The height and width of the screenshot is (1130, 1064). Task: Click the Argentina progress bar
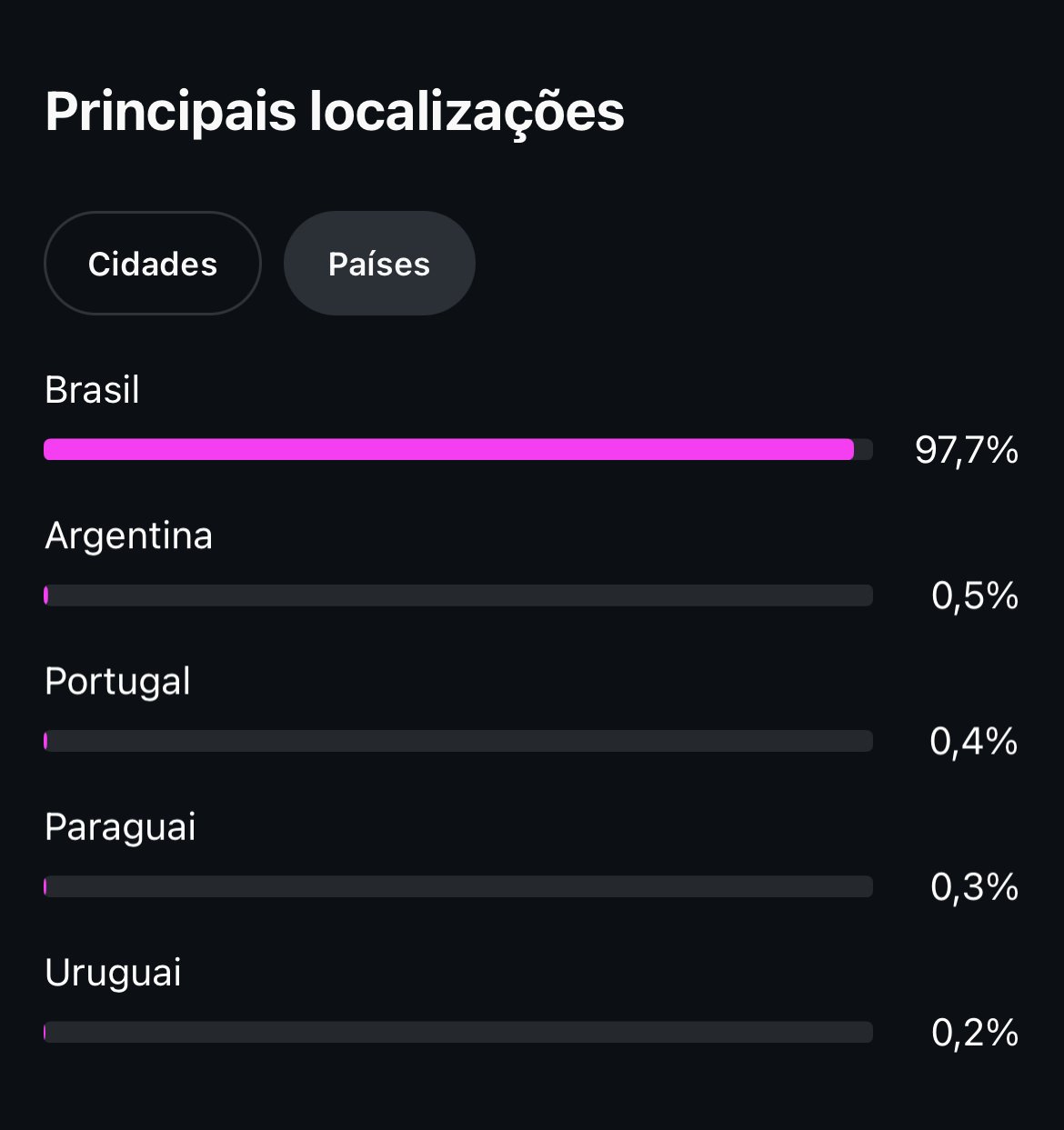[x=458, y=595]
